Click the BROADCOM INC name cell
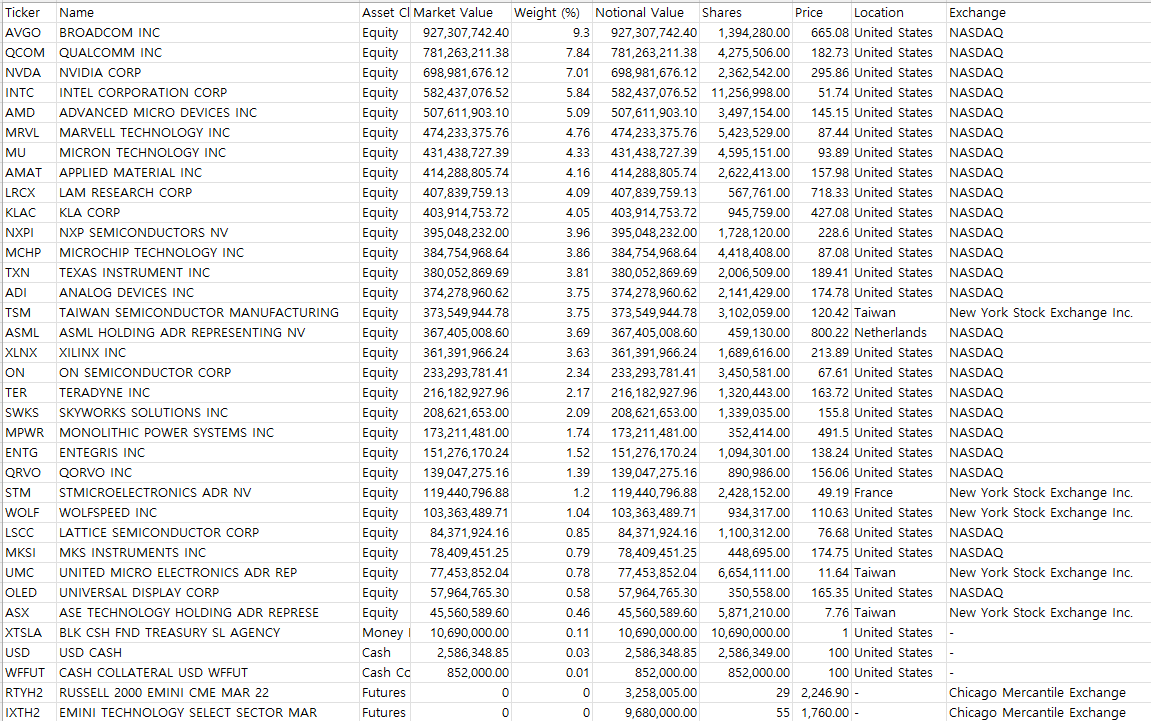The image size is (1151, 721). (x=208, y=33)
